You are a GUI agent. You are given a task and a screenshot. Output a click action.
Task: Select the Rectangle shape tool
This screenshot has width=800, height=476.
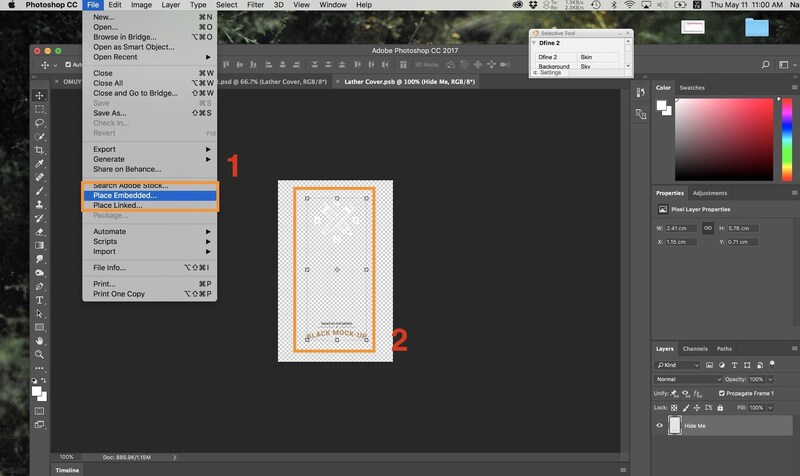(39, 327)
